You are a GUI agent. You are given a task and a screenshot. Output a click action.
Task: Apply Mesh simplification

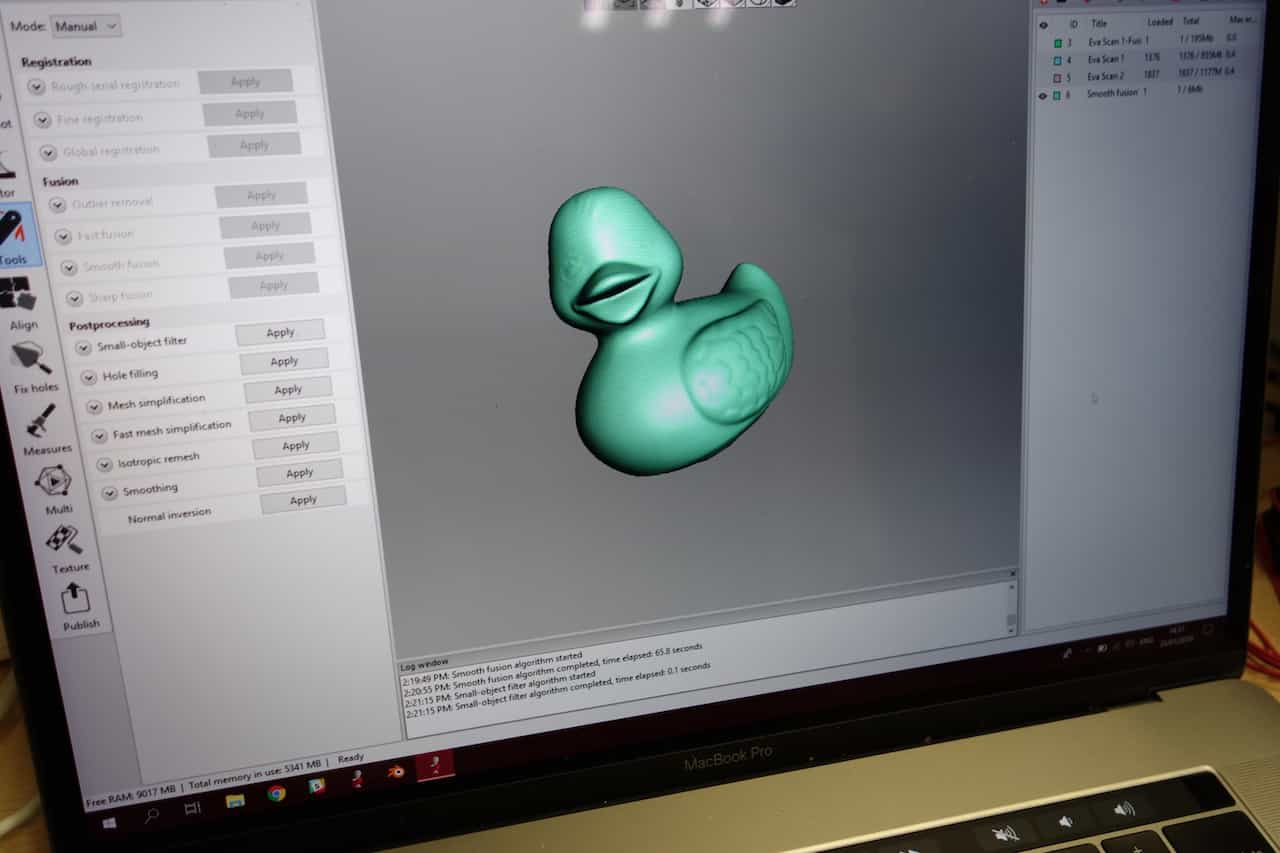[288, 389]
